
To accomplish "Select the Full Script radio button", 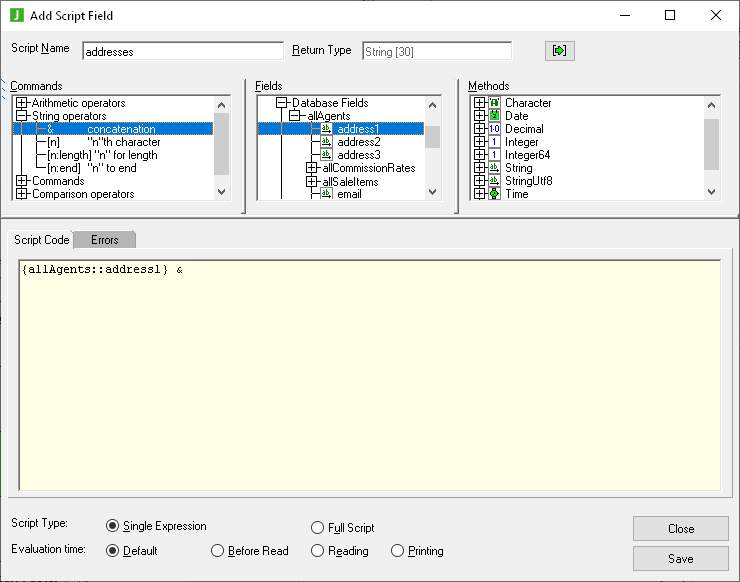I will point(318,527).
